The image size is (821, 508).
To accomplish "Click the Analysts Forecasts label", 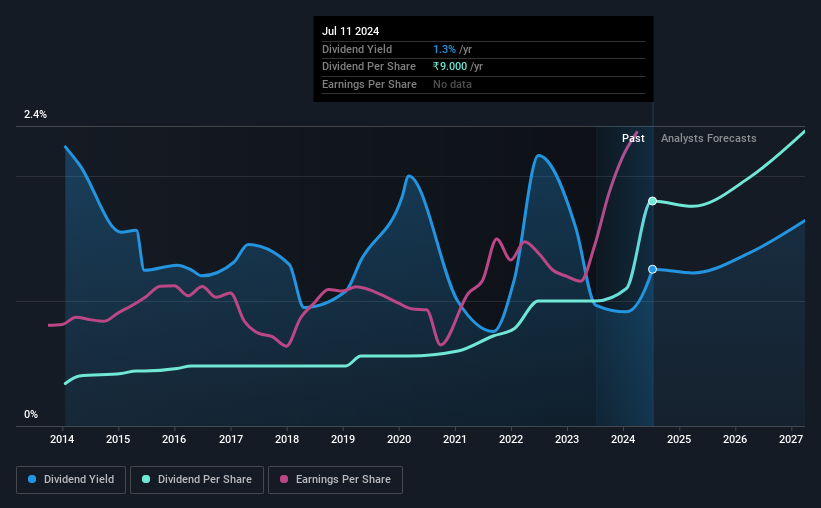I will 708,138.
